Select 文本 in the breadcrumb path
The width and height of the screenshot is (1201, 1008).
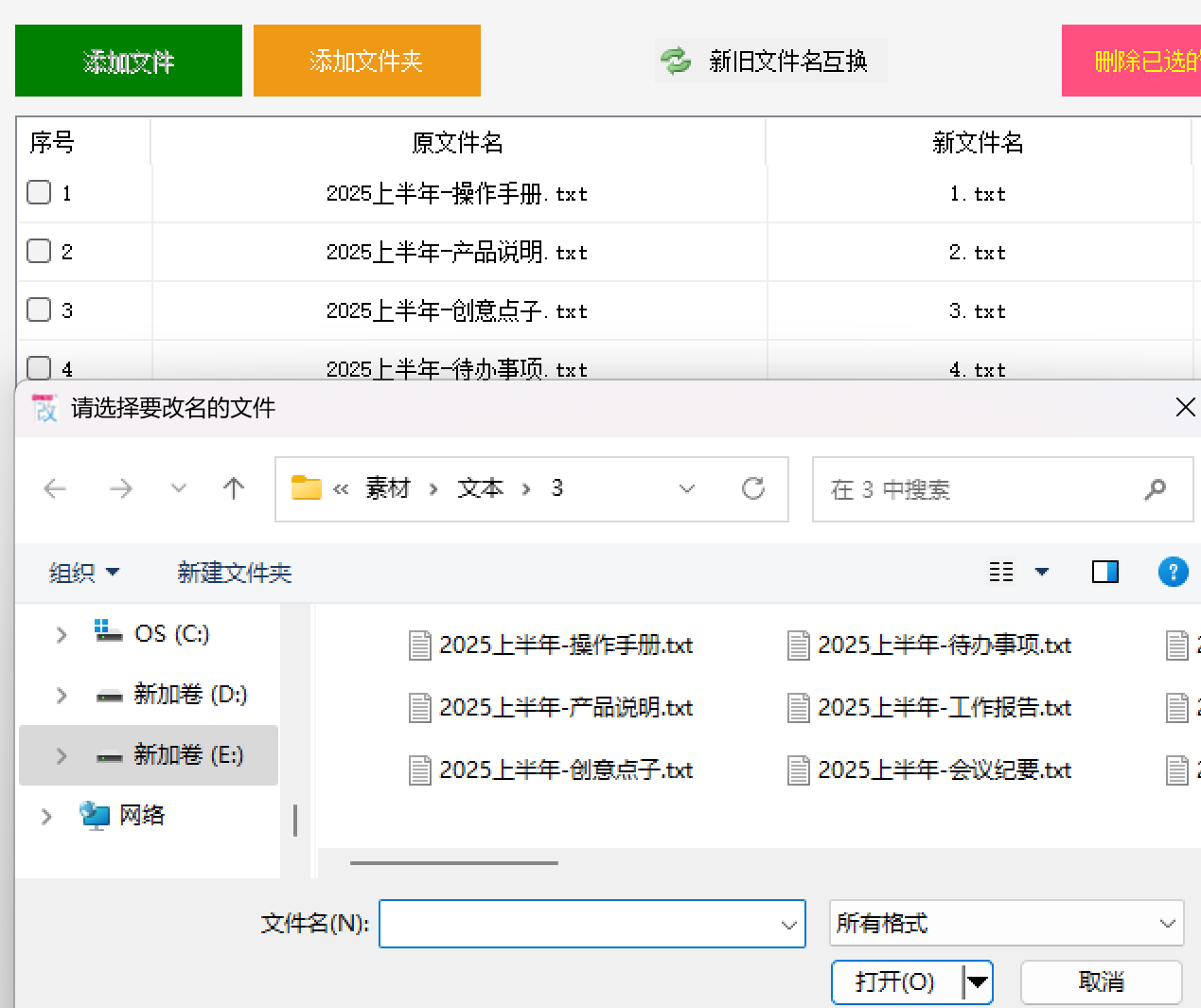coord(480,488)
